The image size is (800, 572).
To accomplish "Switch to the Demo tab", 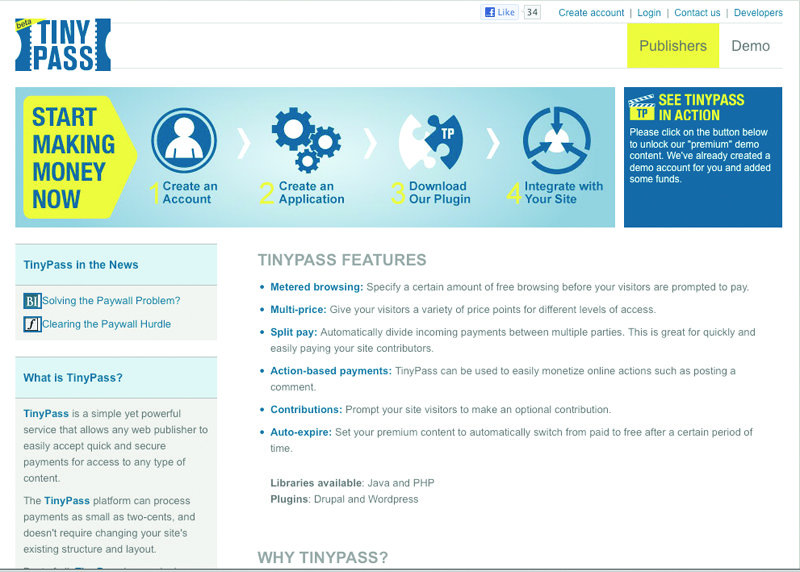I will tap(750, 45).
